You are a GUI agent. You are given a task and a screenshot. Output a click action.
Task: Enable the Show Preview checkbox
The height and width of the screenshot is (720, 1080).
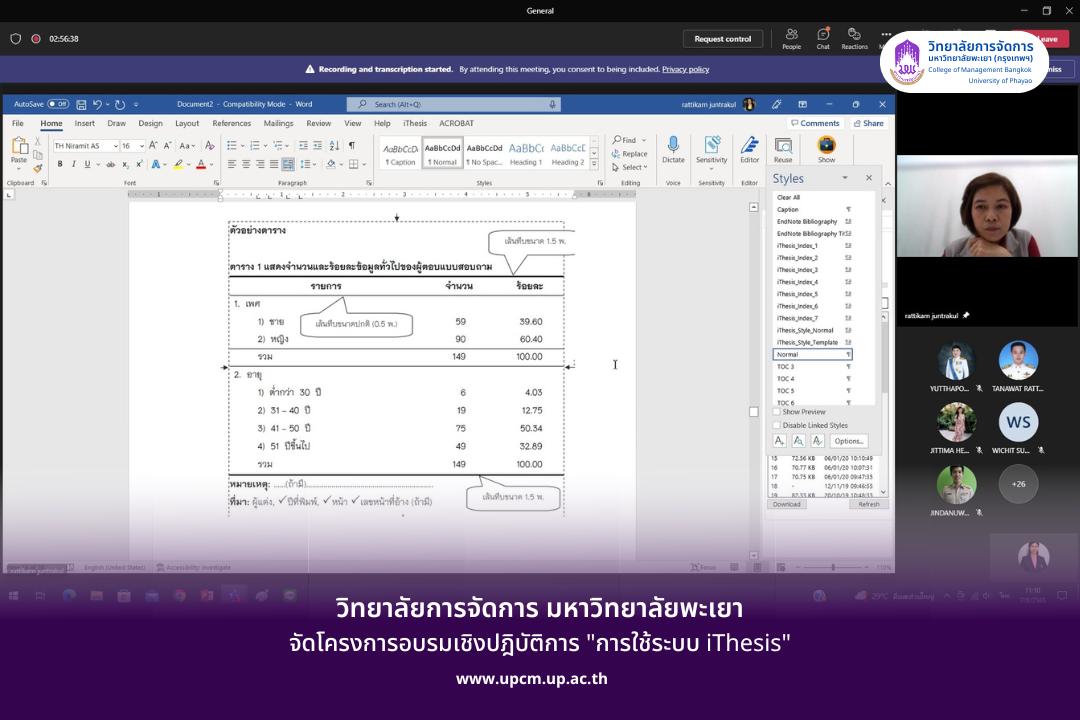click(777, 411)
